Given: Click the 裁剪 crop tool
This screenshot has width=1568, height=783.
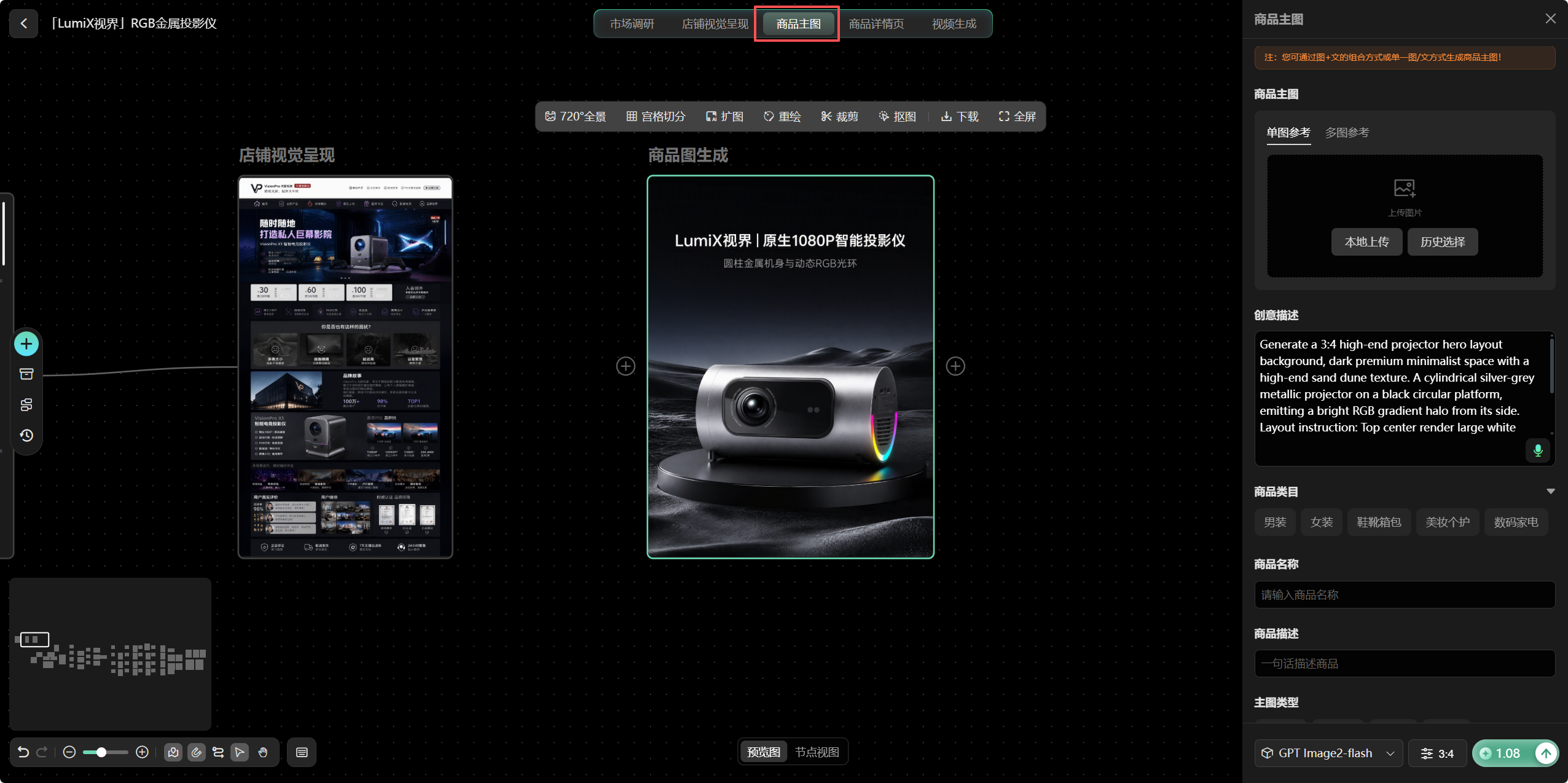Looking at the screenshot, I should (x=839, y=116).
